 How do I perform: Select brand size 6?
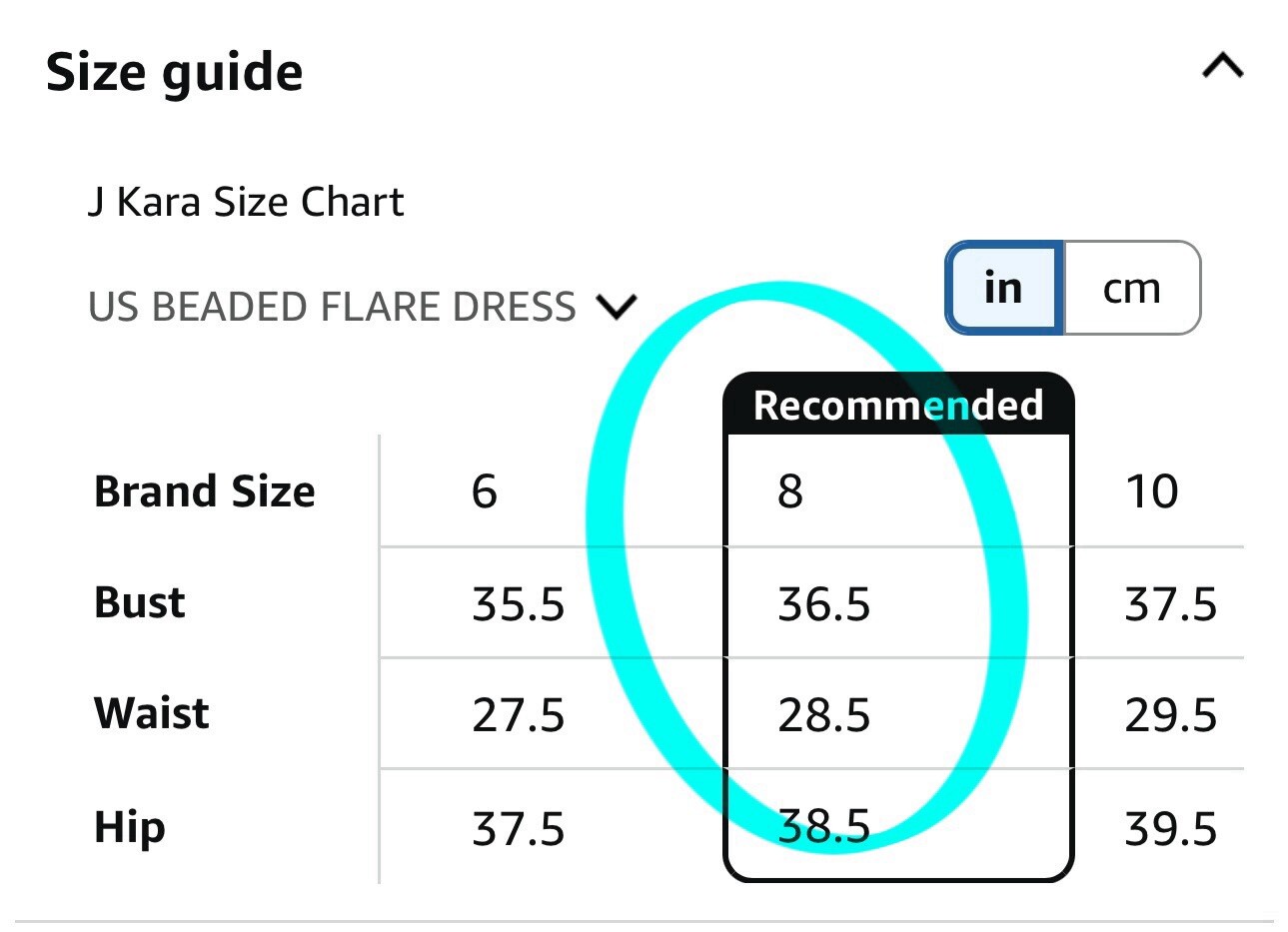point(484,491)
